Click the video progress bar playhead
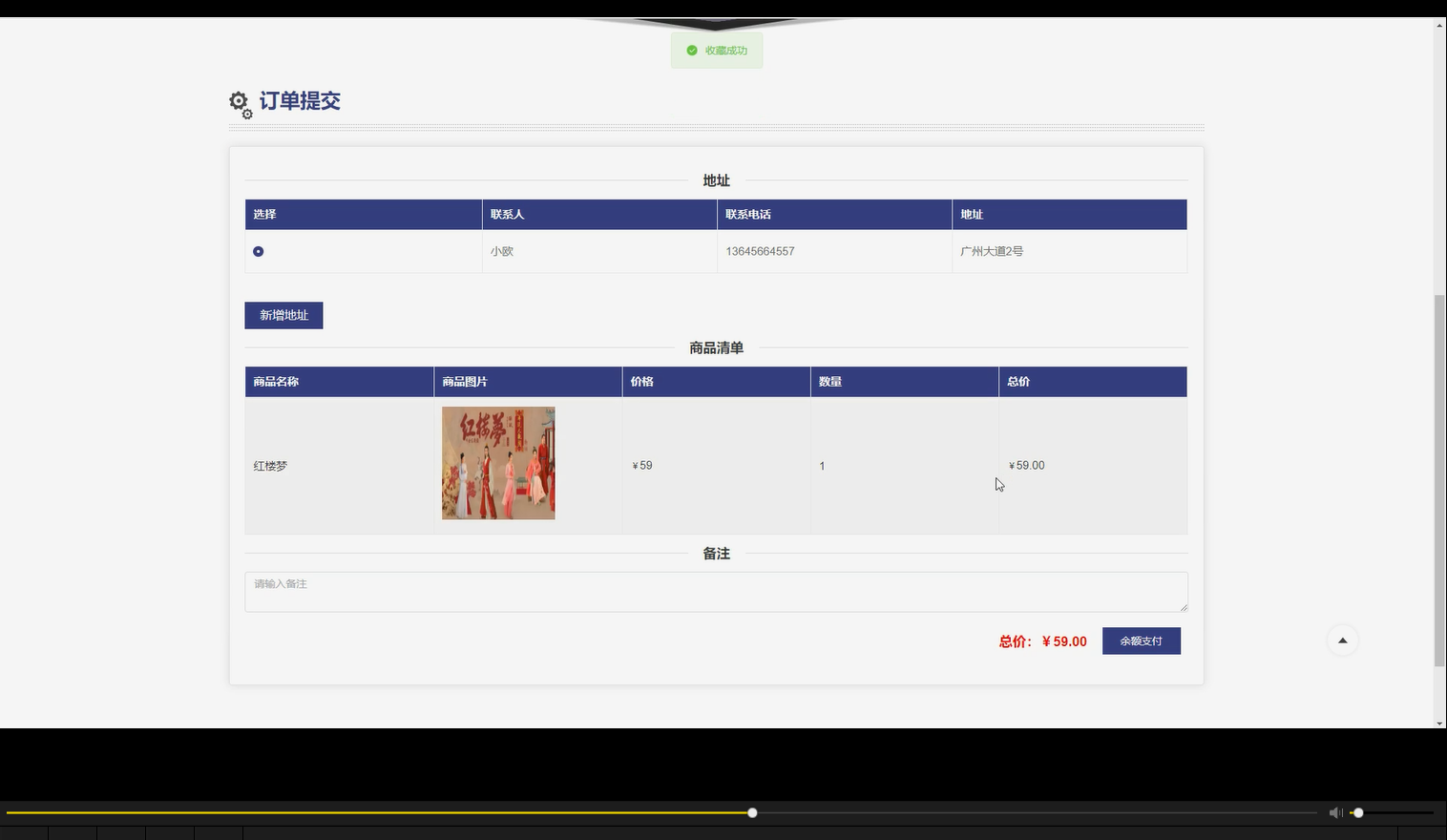The width and height of the screenshot is (1447, 840). [x=752, y=812]
